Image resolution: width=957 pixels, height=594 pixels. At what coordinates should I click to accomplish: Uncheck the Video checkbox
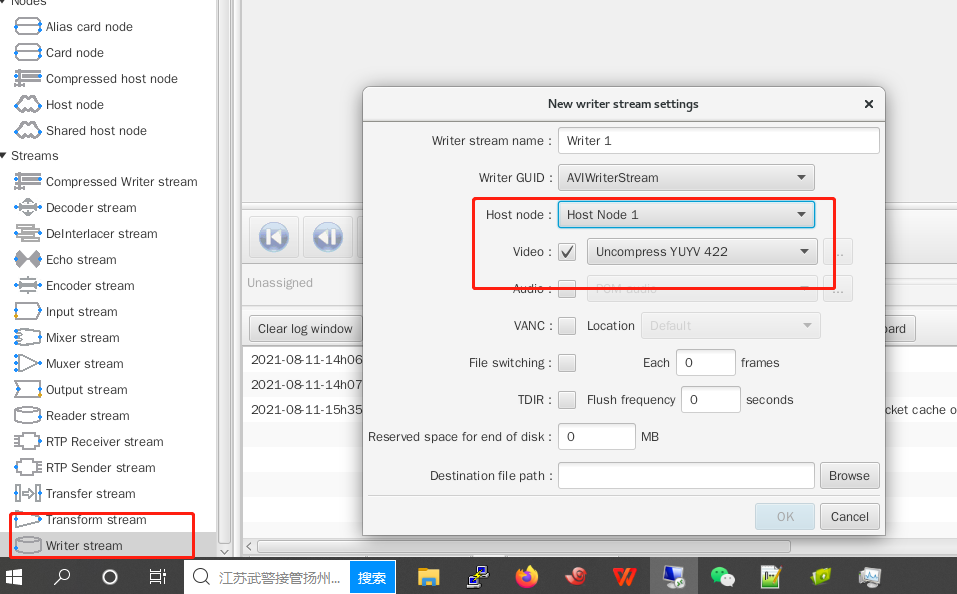pyautogui.click(x=567, y=252)
